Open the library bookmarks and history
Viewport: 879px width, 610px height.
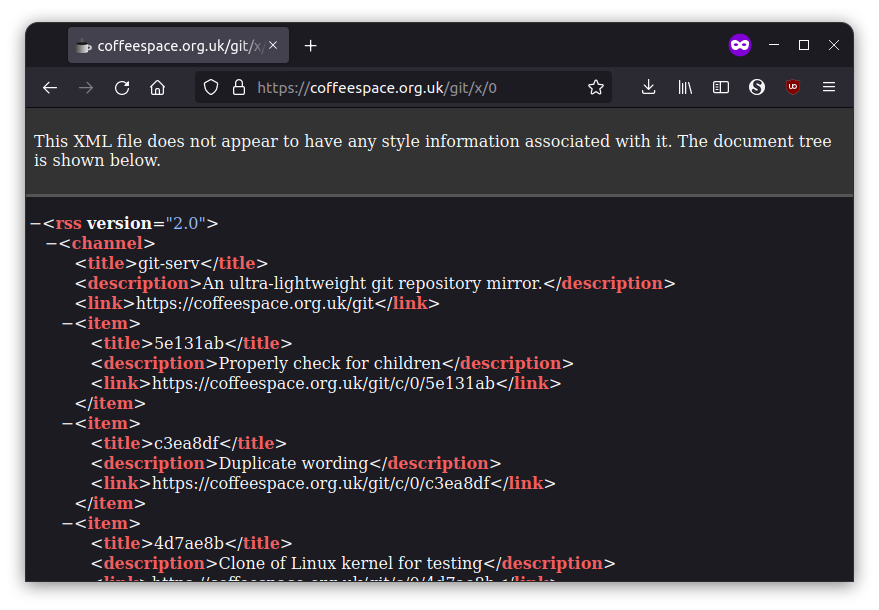coord(685,87)
